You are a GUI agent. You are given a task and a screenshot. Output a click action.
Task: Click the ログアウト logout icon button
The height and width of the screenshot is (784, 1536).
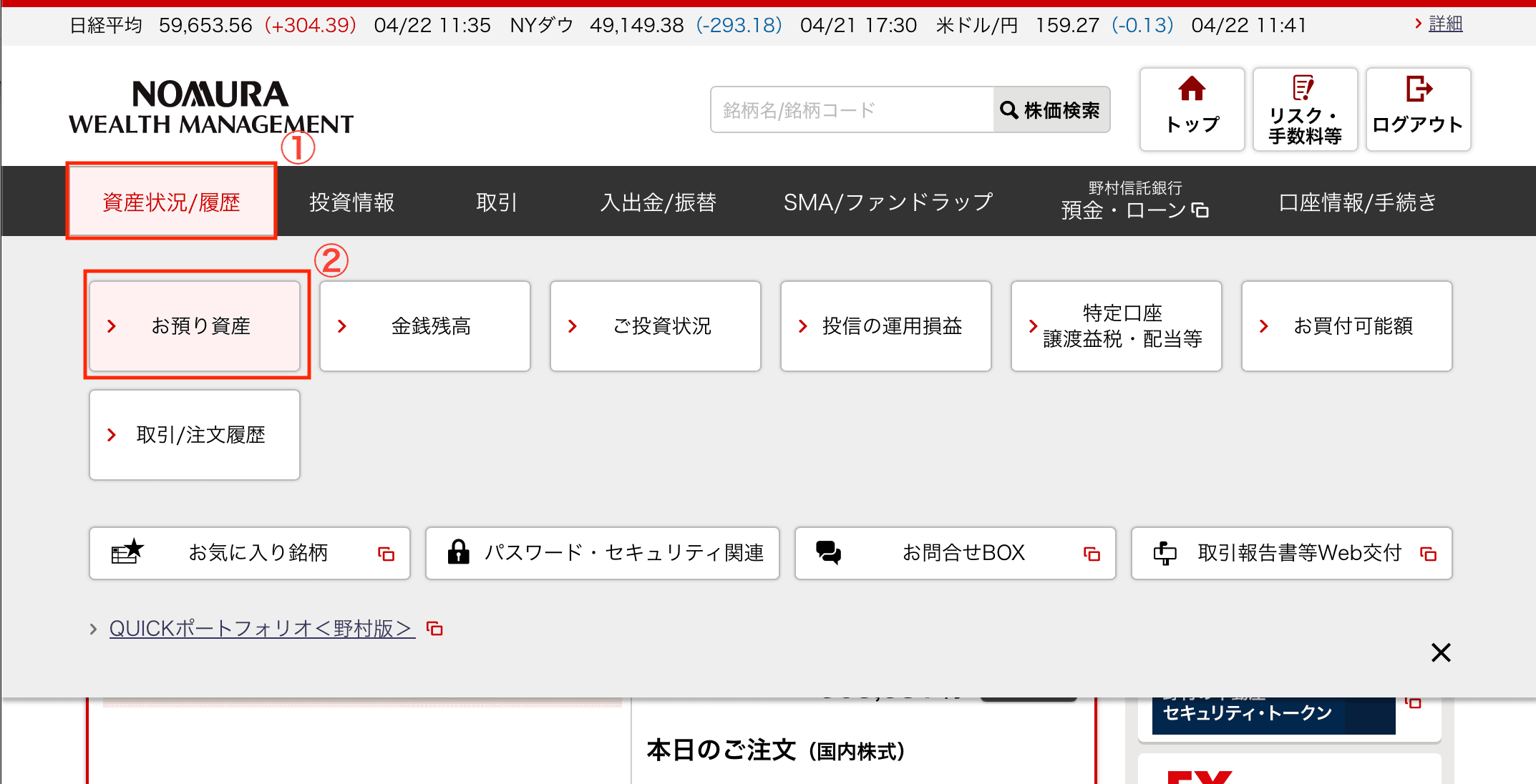click(x=1418, y=109)
